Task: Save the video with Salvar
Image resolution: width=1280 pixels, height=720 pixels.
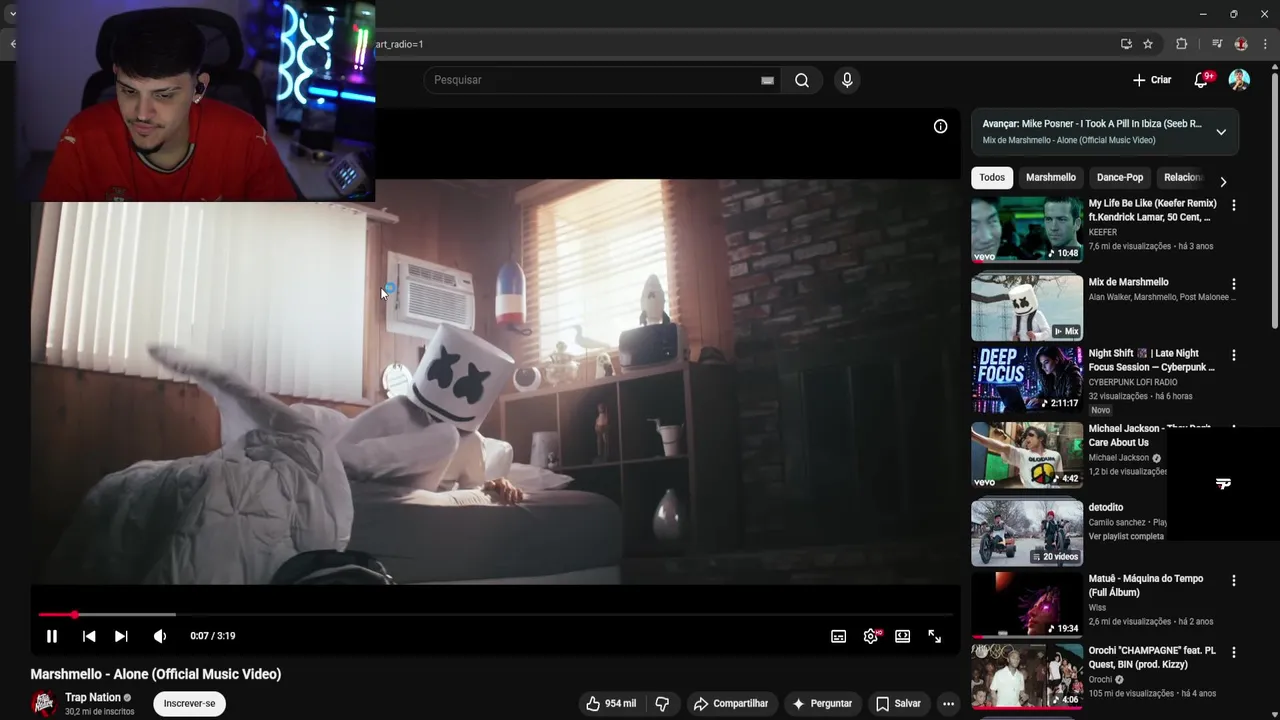Action: point(898,703)
